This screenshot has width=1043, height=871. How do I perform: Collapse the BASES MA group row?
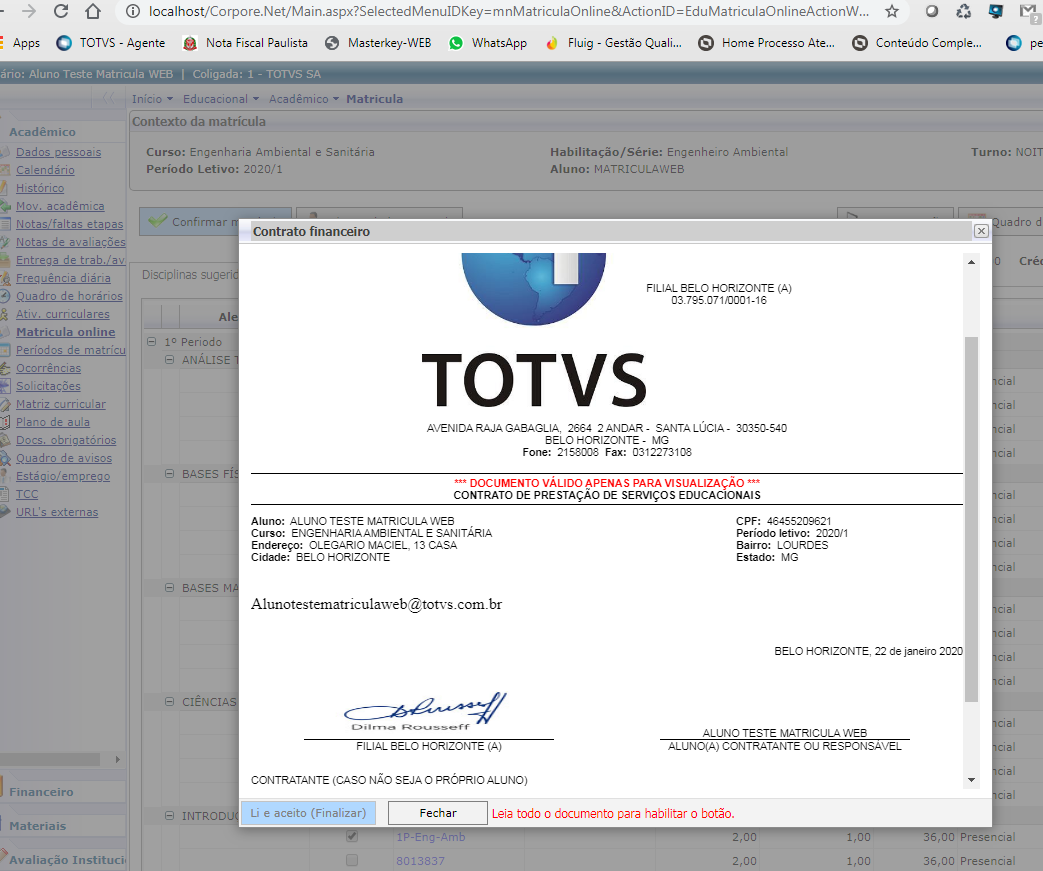169,588
